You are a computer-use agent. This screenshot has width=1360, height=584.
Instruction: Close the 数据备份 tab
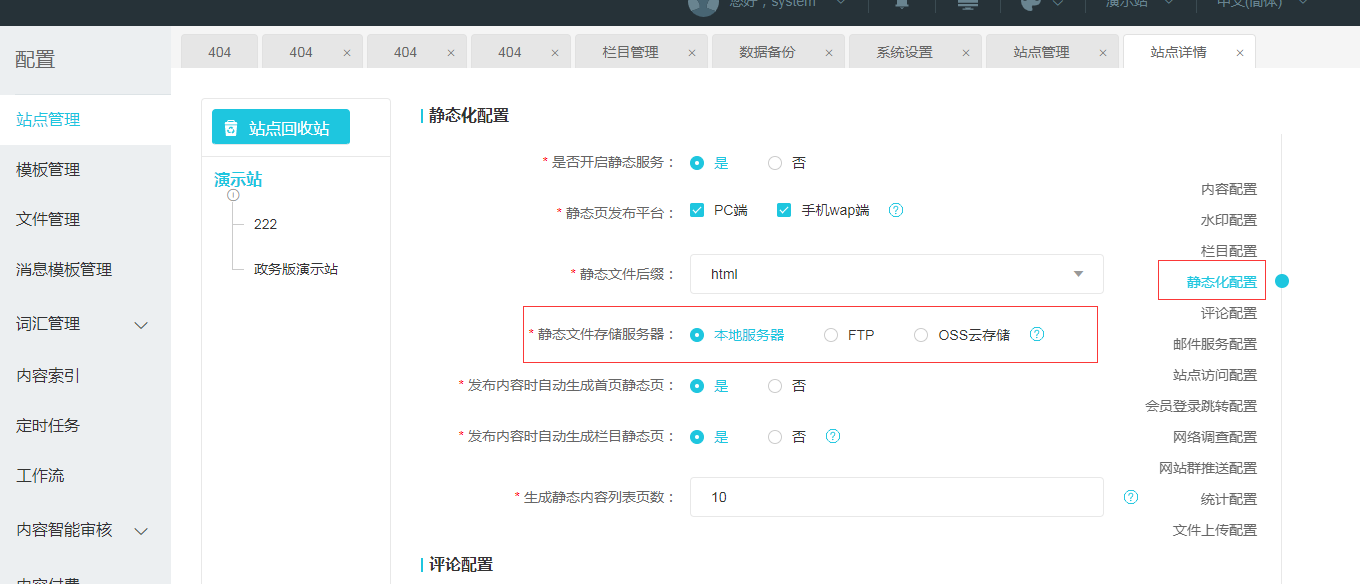(828, 53)
